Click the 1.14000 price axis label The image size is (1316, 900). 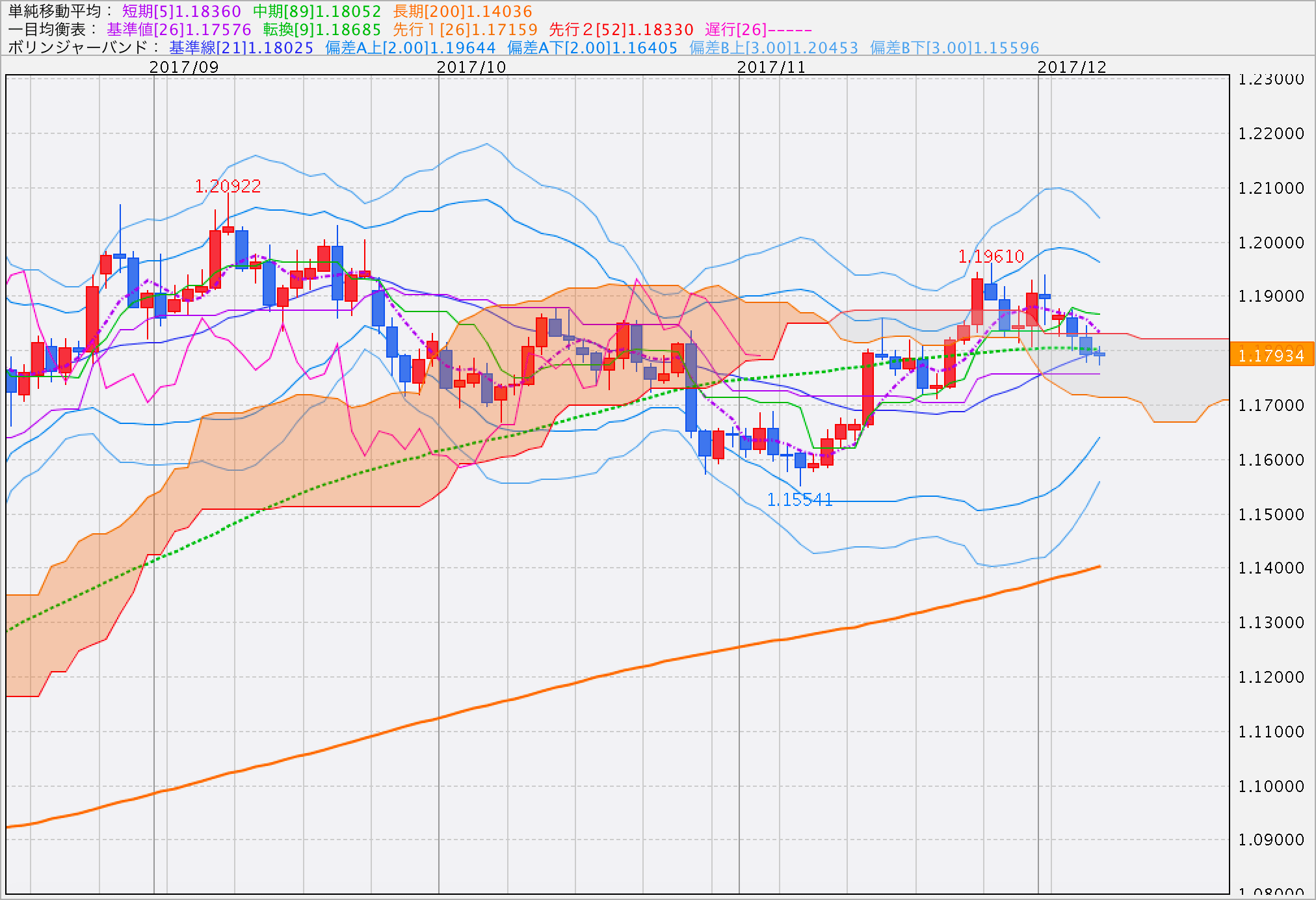point(1271,568)
